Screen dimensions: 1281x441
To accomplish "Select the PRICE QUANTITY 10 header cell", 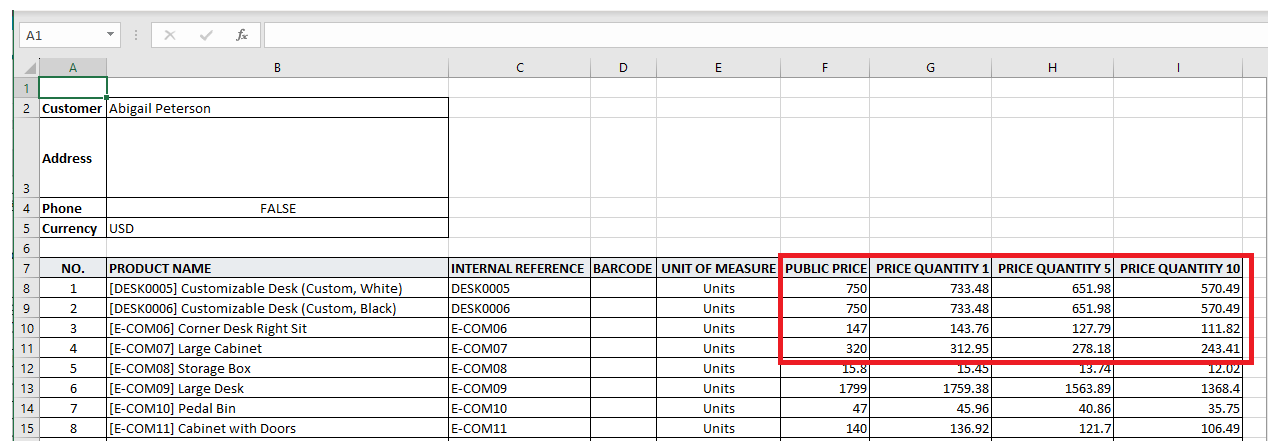I will (x=1178, y=268).
